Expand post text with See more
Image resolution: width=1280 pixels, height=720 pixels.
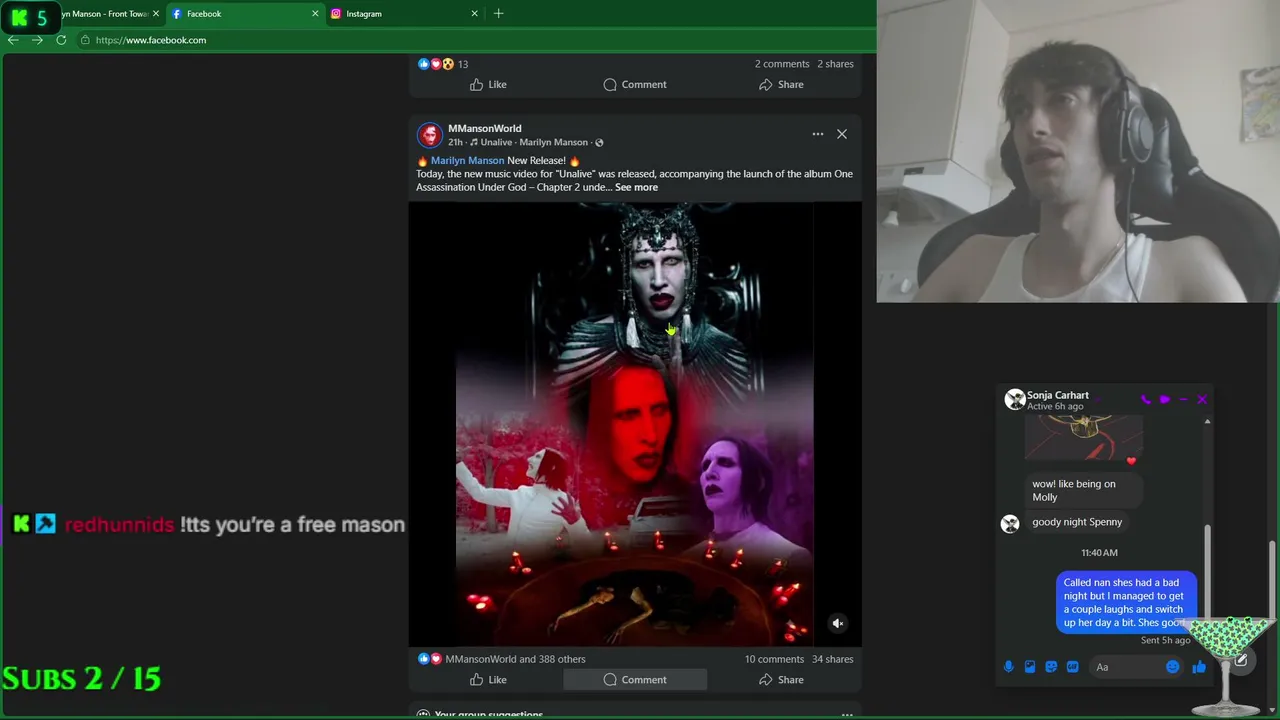[x=636, y=188]
